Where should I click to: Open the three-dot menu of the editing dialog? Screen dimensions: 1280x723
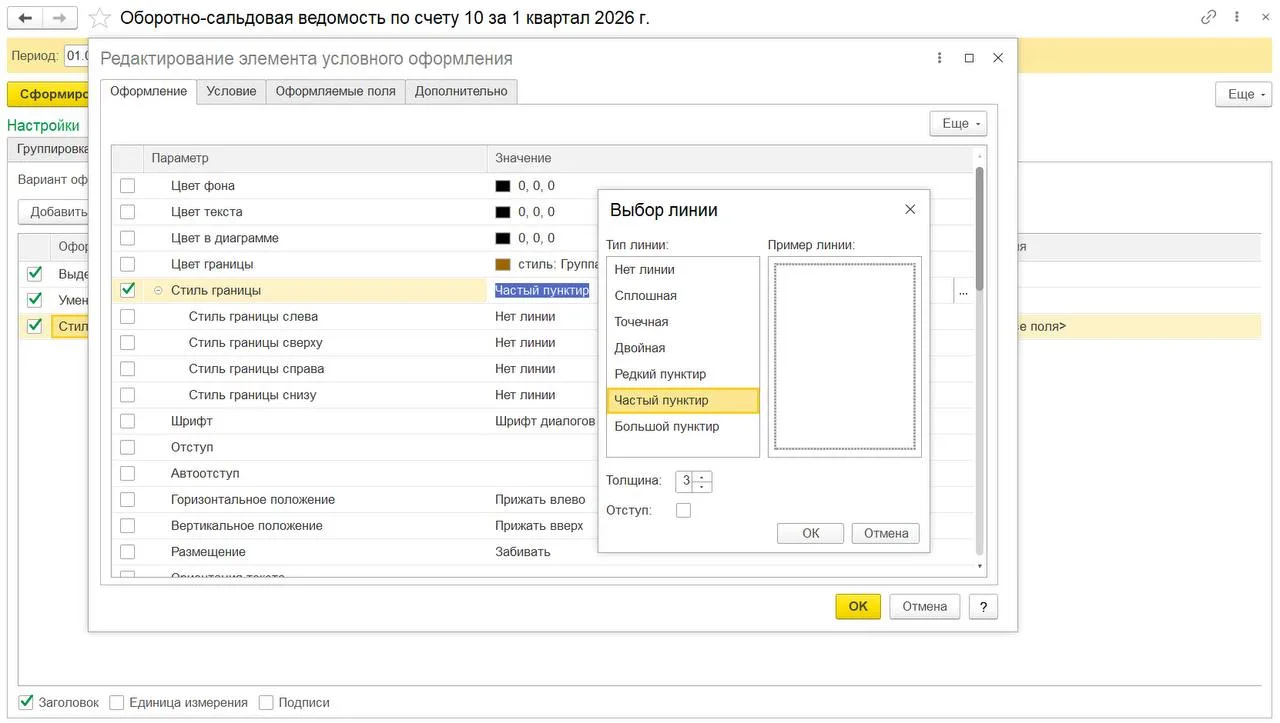coord(940,58)
